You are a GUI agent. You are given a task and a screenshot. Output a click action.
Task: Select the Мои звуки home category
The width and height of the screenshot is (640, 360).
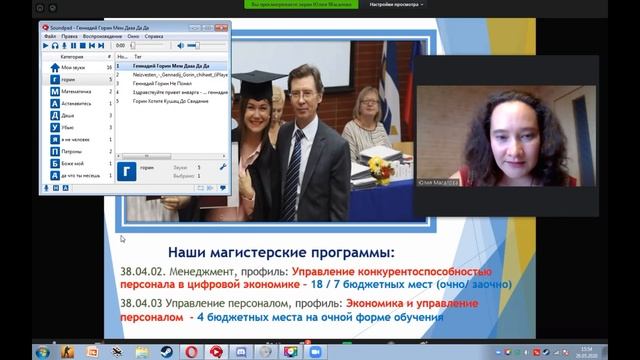tap(78, 67)
